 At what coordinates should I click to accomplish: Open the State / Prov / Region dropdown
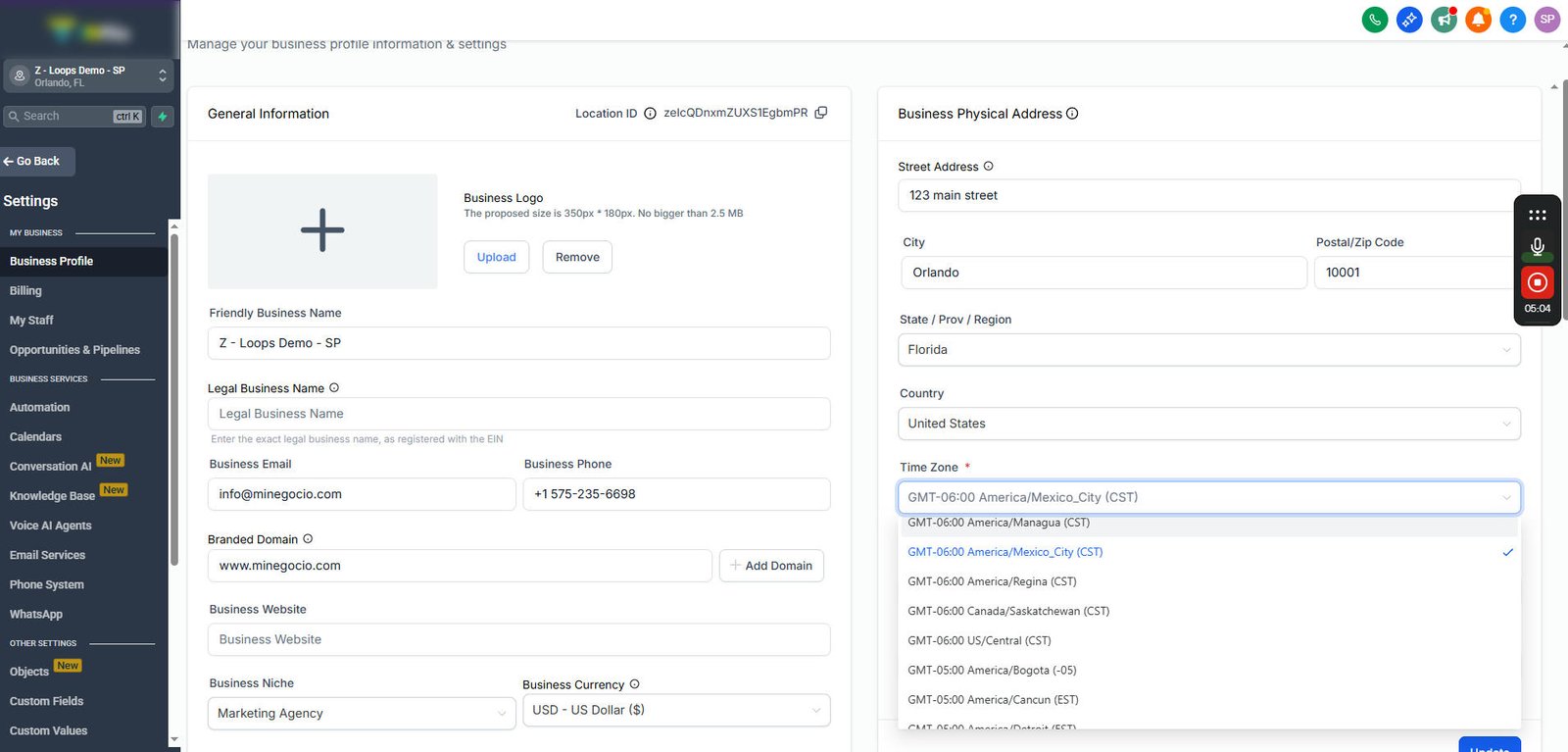click(x=1209, y=350)
